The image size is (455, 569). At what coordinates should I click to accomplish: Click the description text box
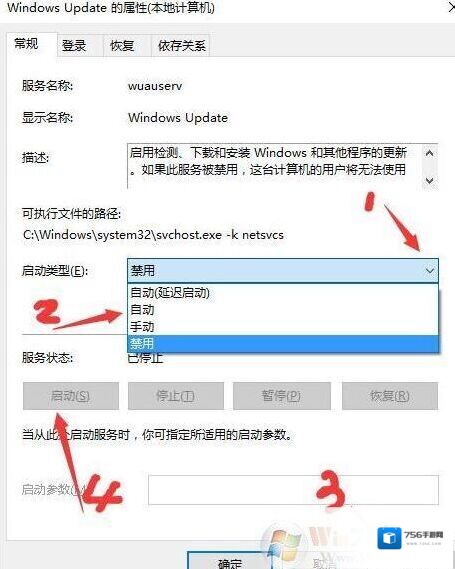[x=275, y=167]
